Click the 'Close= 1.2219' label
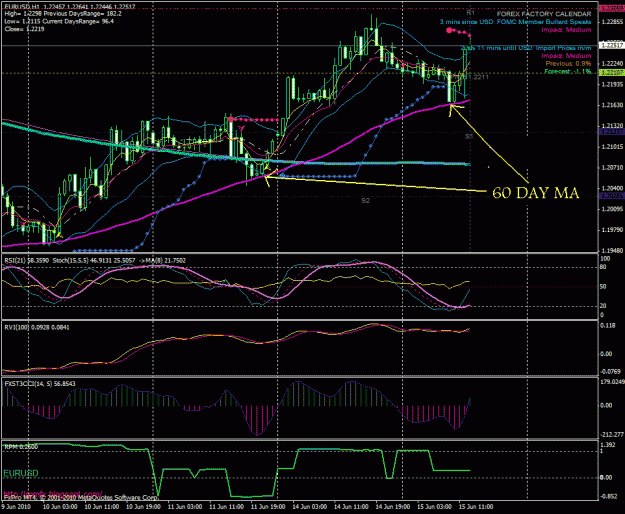625x514 pixels. point(24,29)
